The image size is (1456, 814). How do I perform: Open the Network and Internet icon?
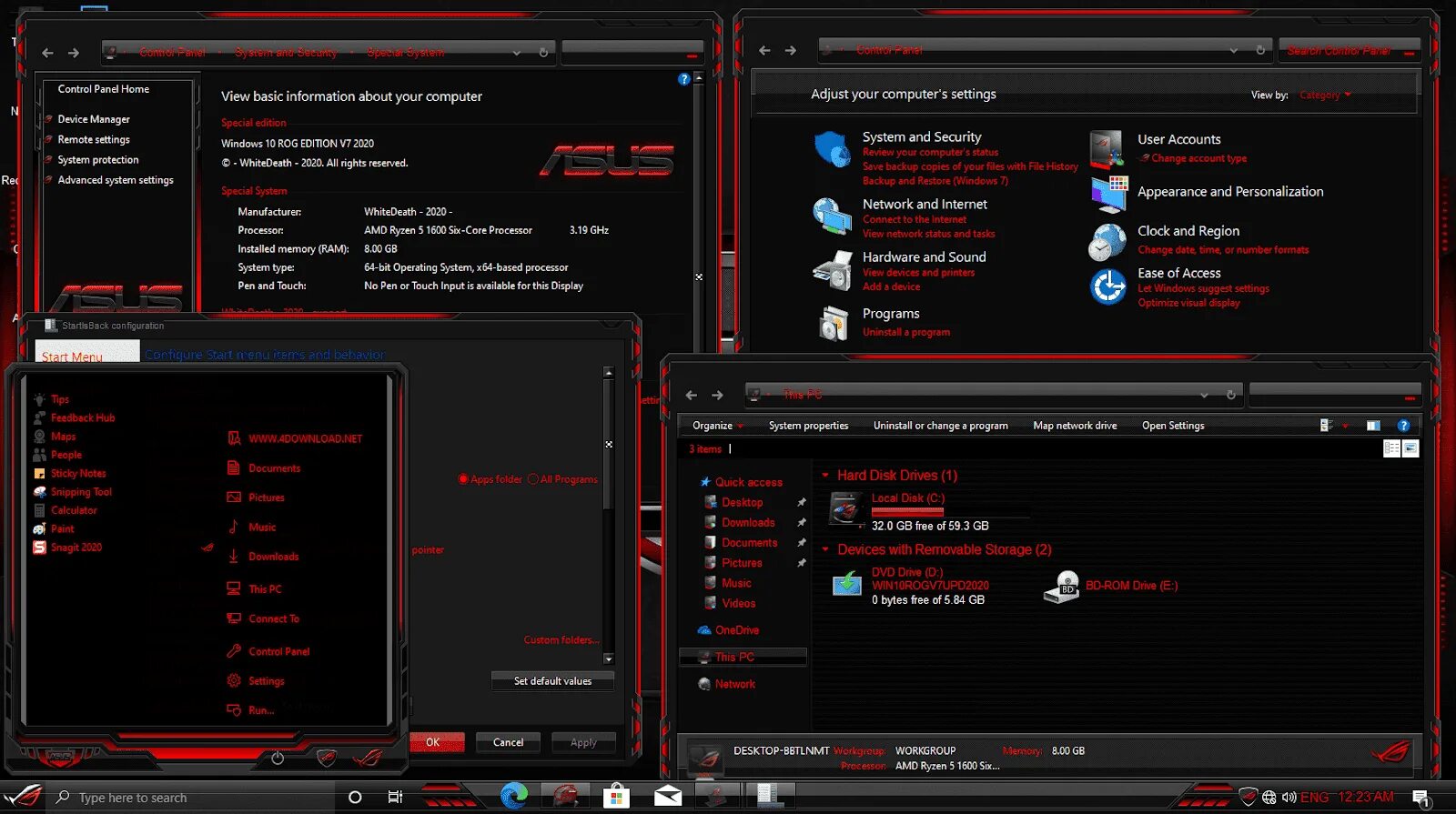(832, 216)
